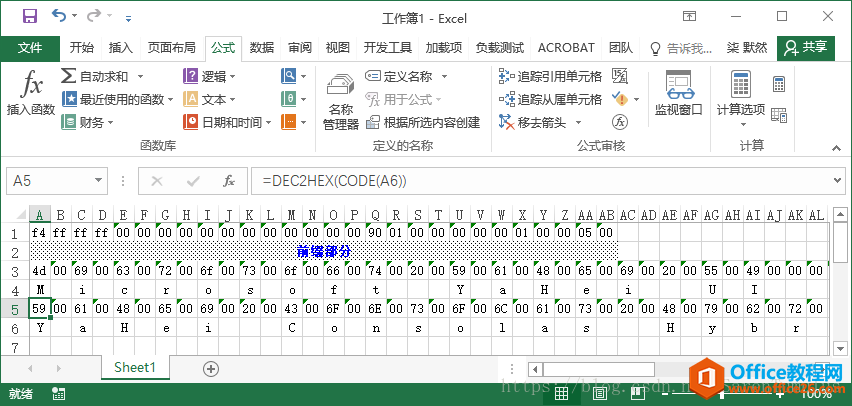This screenshot has height=406, width=852.
Task: Collapse the ribbon with the chevron
Action: 836,148
